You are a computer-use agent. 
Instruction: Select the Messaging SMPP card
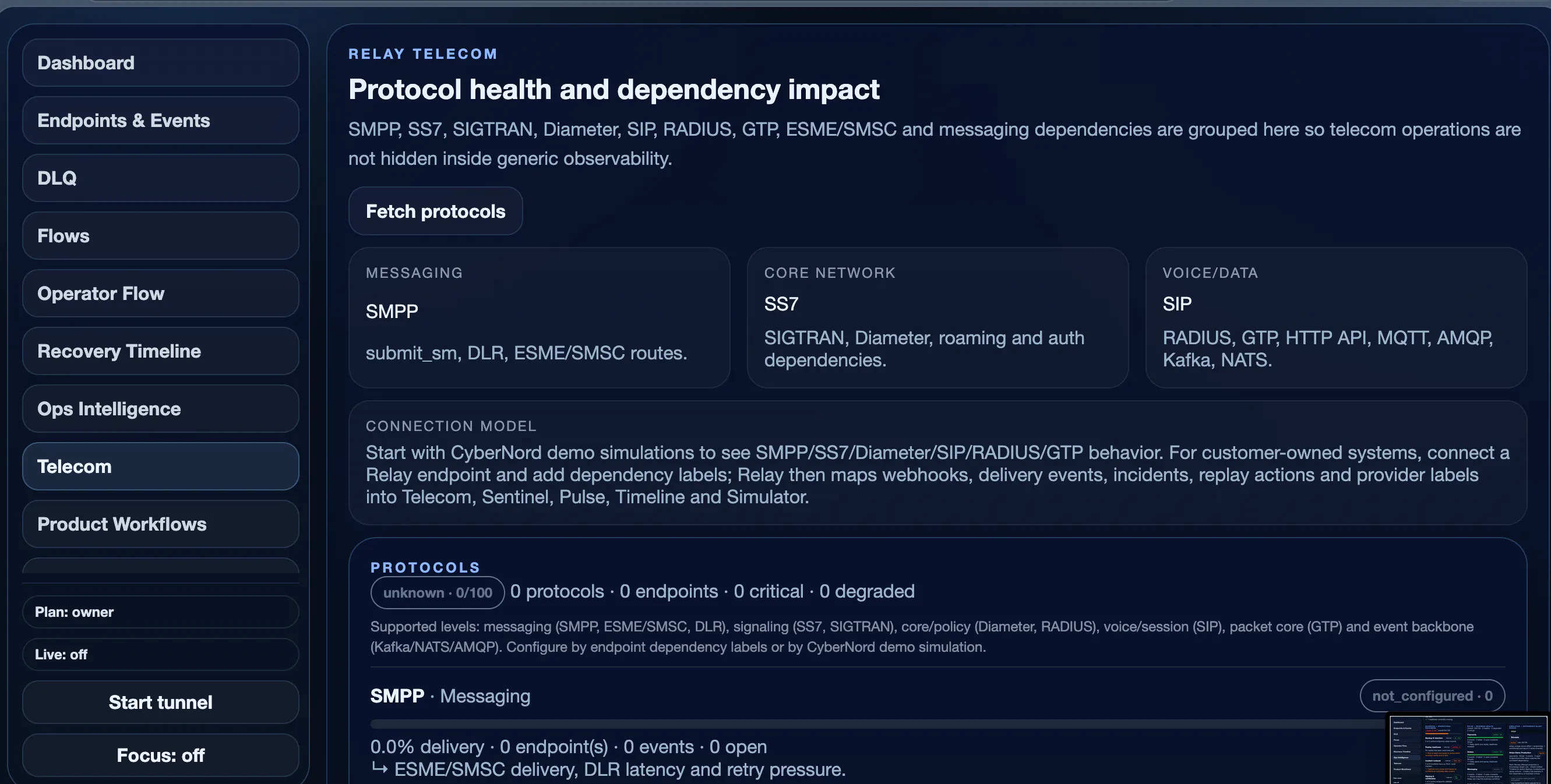coord(540,317)
